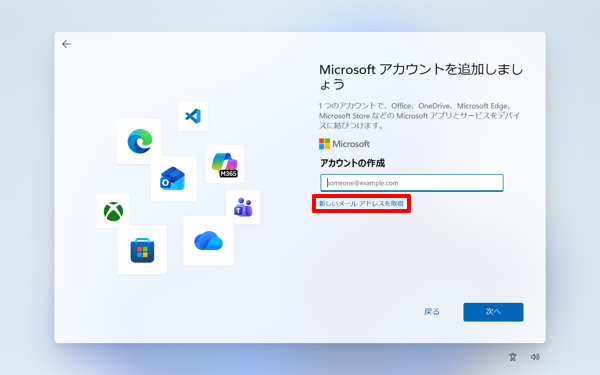Click the Microsoft Store icon tile
Image resolution: width=600 pixels, height=375 pixels.
pos(142,250)
